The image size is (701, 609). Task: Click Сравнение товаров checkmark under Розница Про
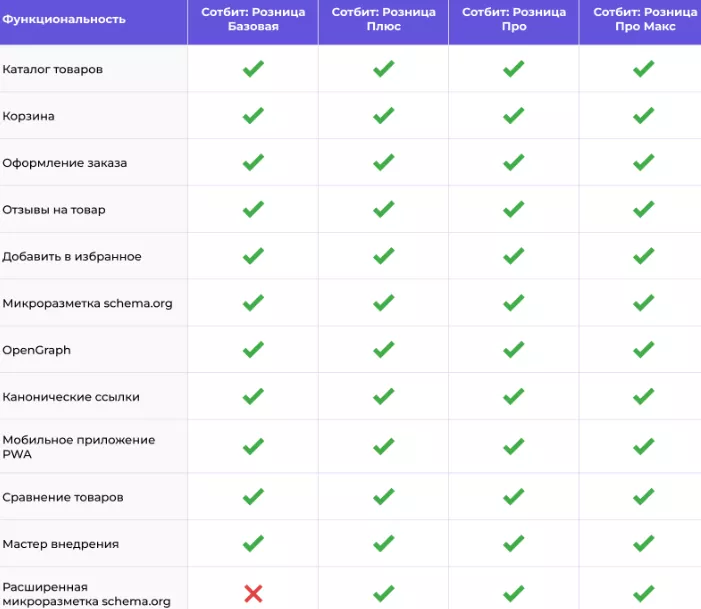click(x=513, y=497)
